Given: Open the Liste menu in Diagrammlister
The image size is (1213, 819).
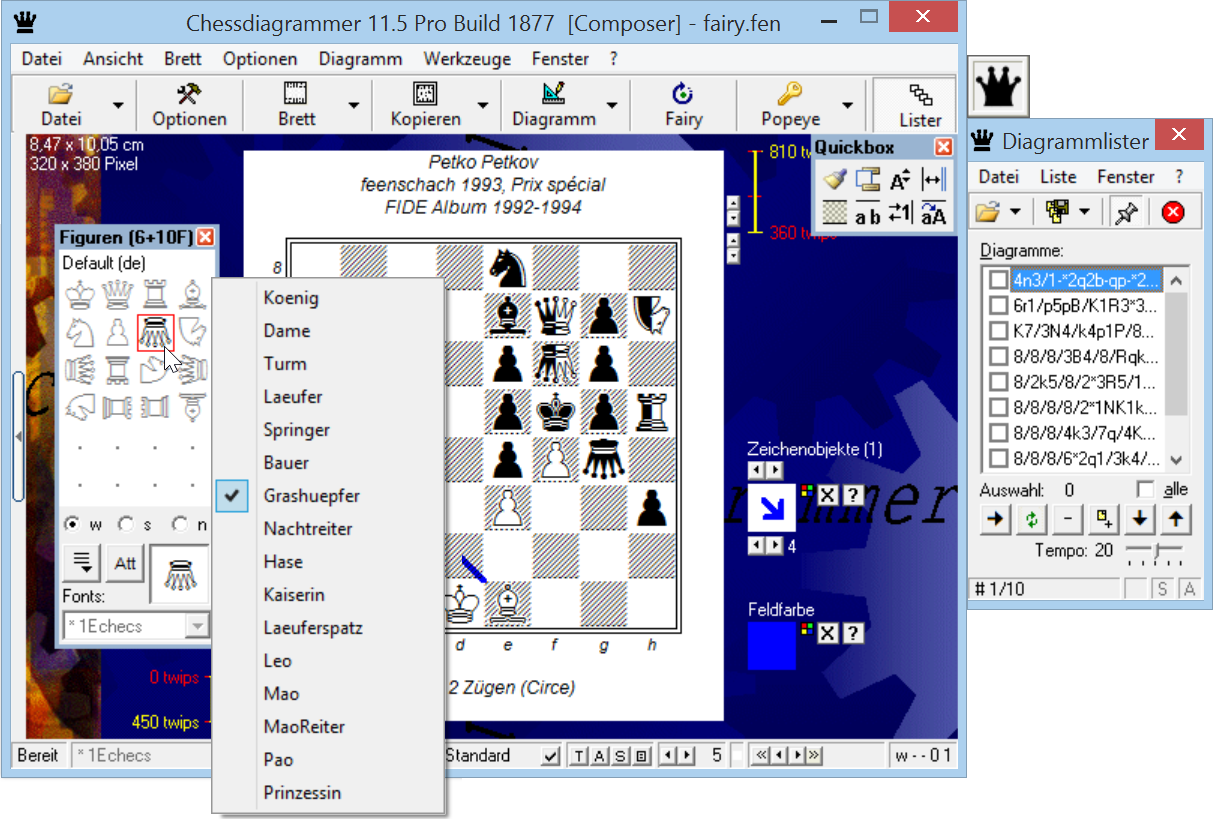Looking at the screenshot, I should tap(1058, 177).
